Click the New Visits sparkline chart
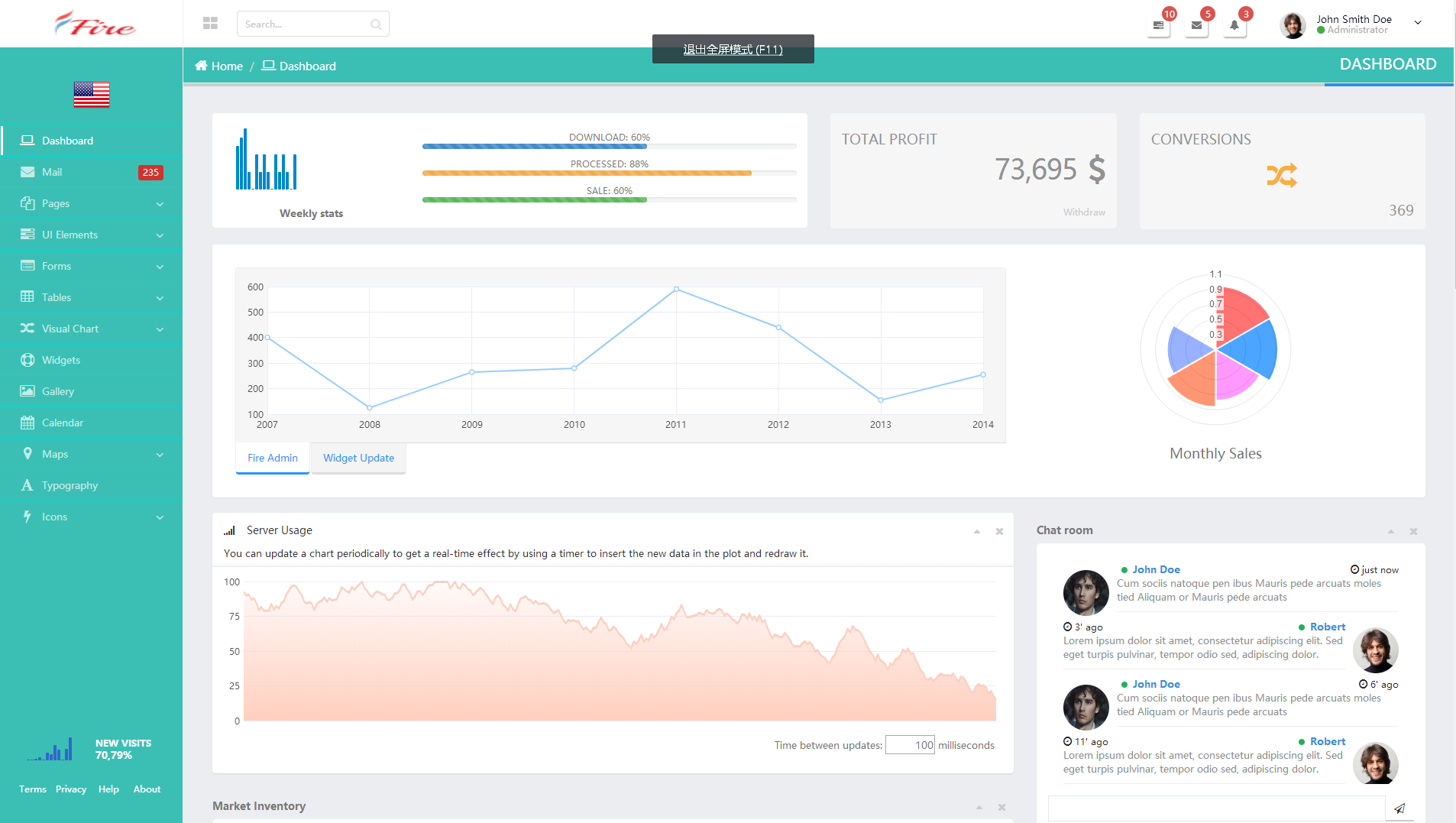Screen dimensions: 1456x823 click(x=50, y=749)
